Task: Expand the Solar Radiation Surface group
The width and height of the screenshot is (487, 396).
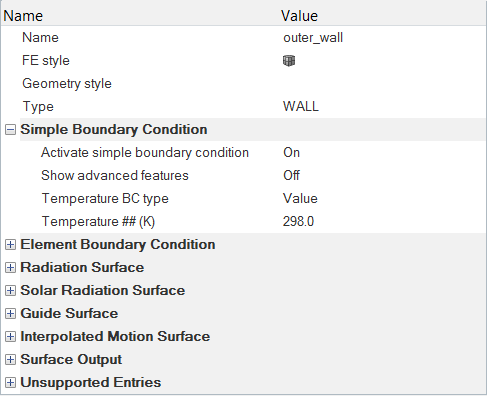Action: [x=10, y=291]
